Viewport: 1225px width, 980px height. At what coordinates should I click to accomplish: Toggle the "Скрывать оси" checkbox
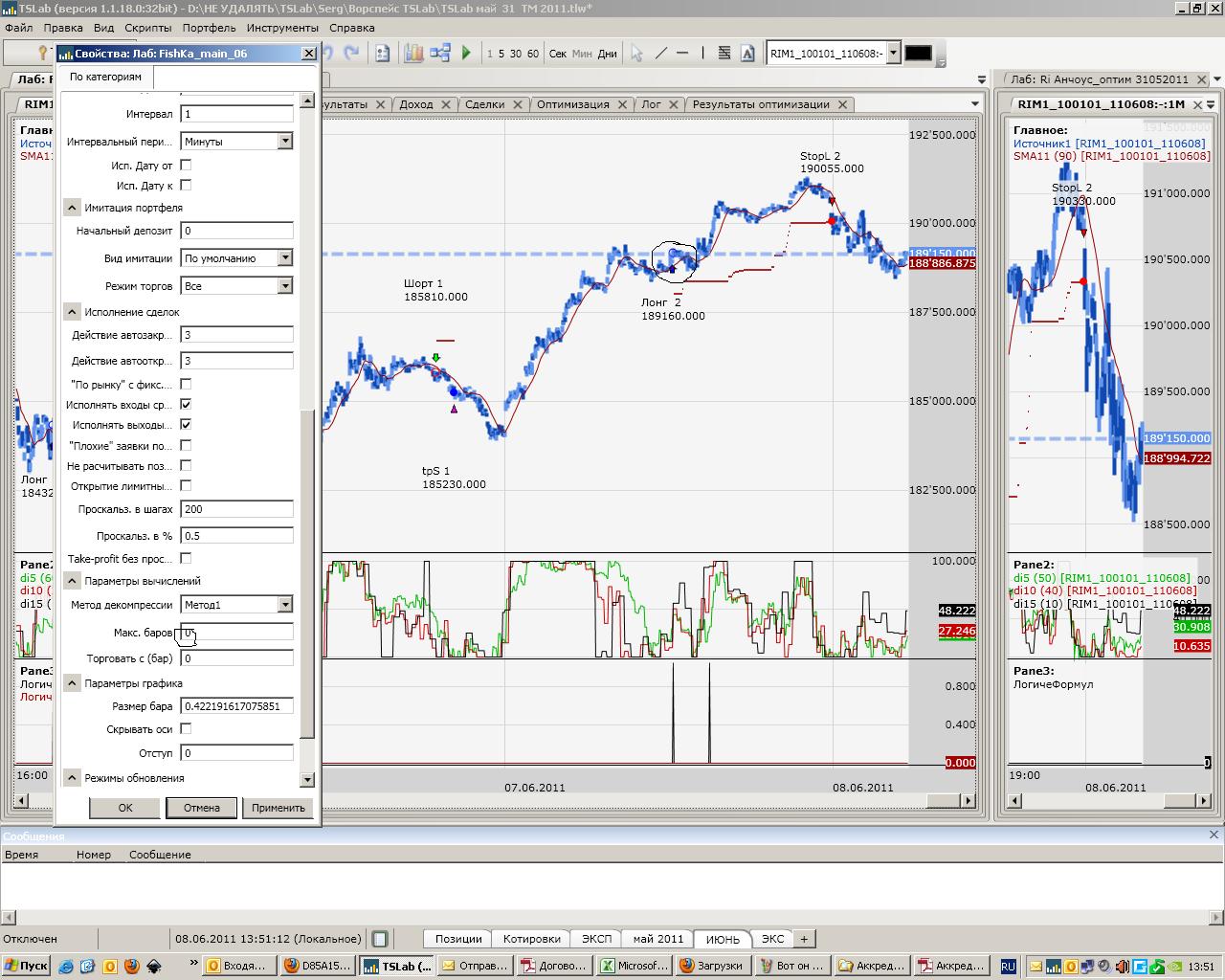(186, 729)
